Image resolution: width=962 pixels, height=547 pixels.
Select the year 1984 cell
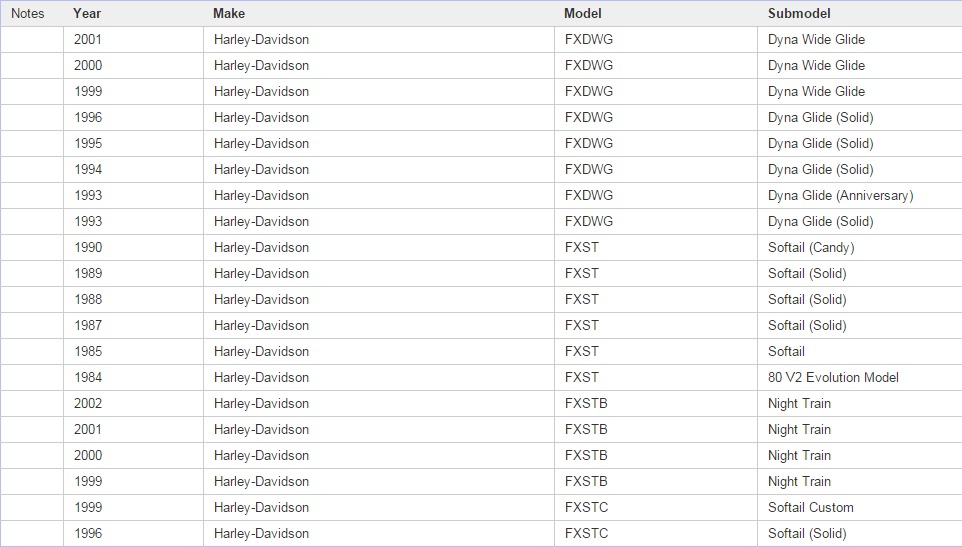[88, 377]
